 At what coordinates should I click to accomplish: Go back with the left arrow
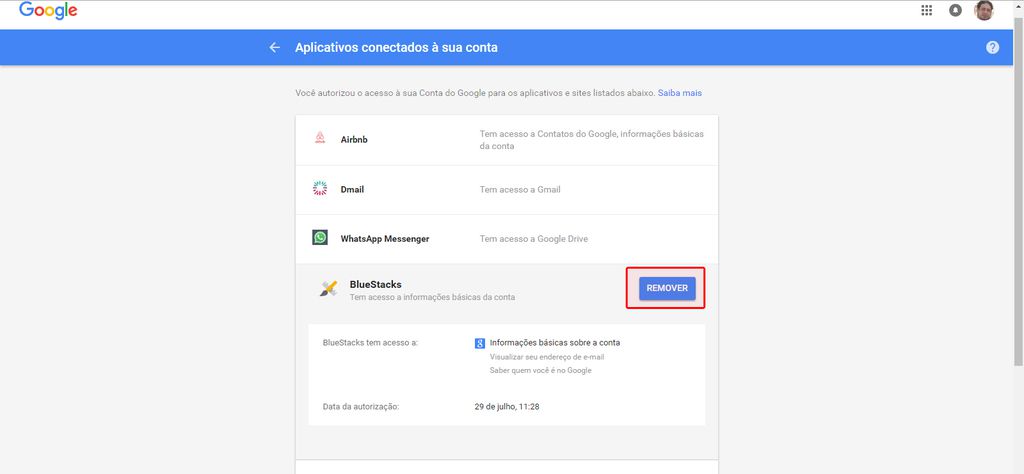pos(274,48)
